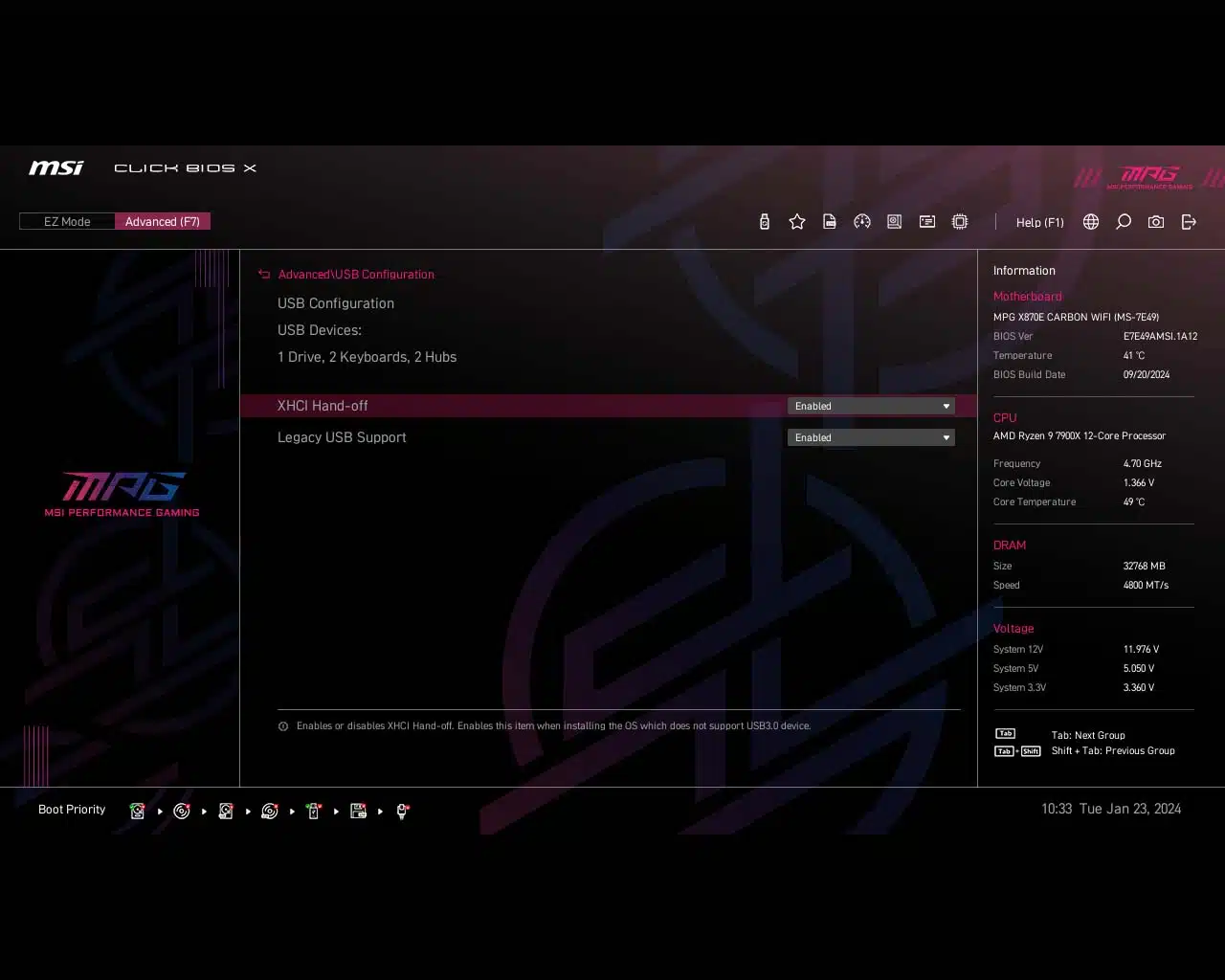This screenshot has height=980, width=1225.
Task: Click BIOS Ver value E7E49AMSI.1A12
Action: tap(1160, 337)
